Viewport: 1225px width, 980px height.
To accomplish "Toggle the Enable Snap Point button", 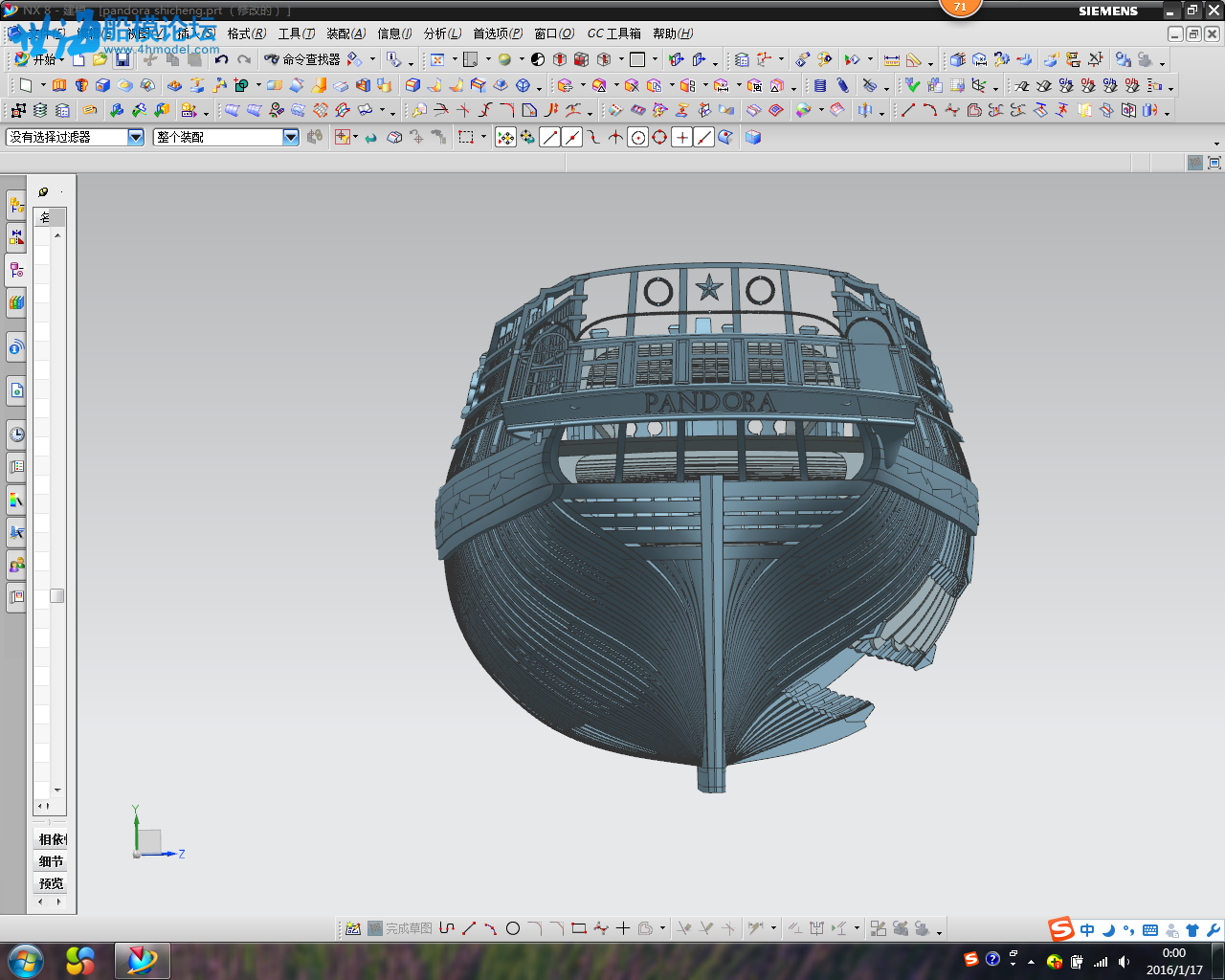I will point(505,137).
